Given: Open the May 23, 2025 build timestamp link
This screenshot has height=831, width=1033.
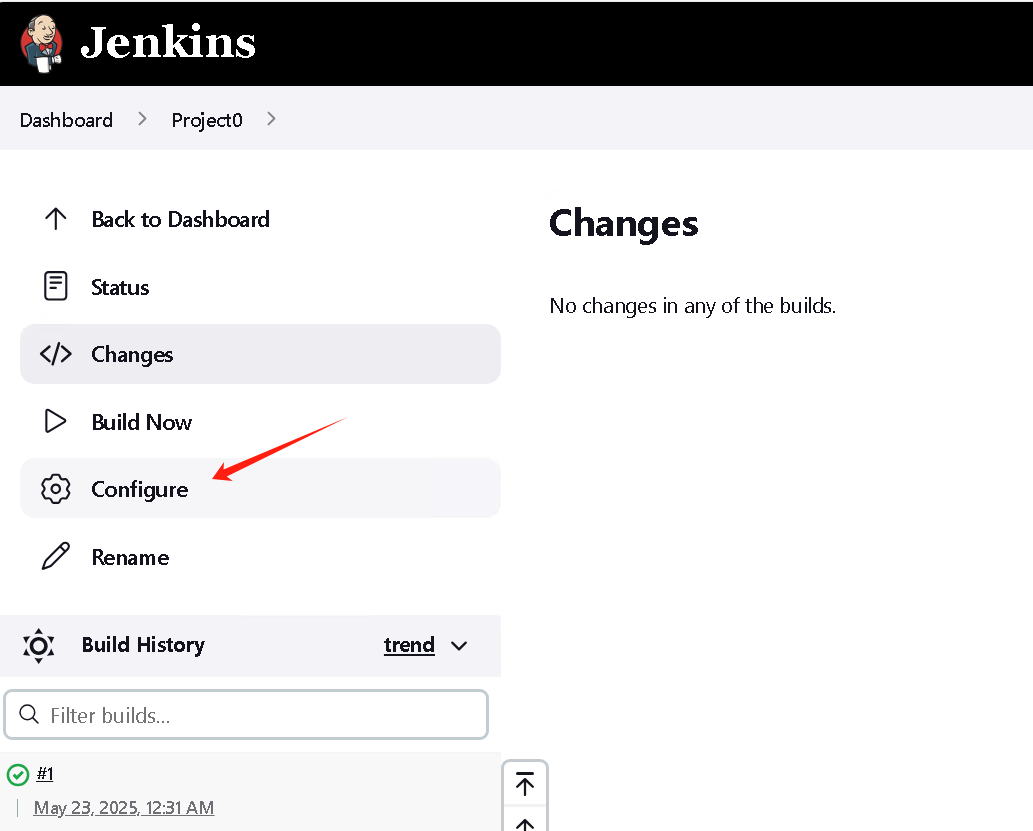Looking at the screenshot, I should click(124, 807).
